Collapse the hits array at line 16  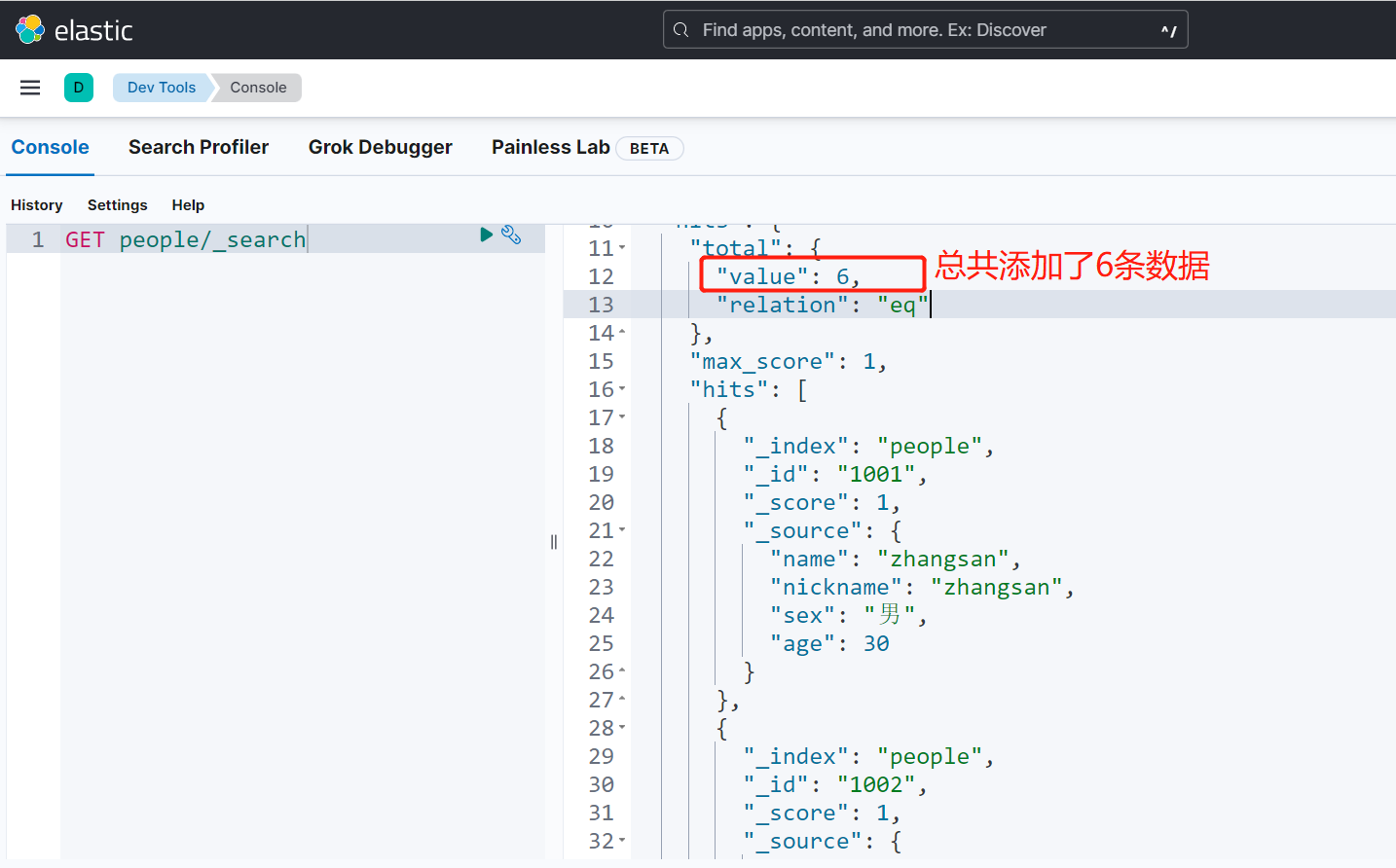(623, 389)
